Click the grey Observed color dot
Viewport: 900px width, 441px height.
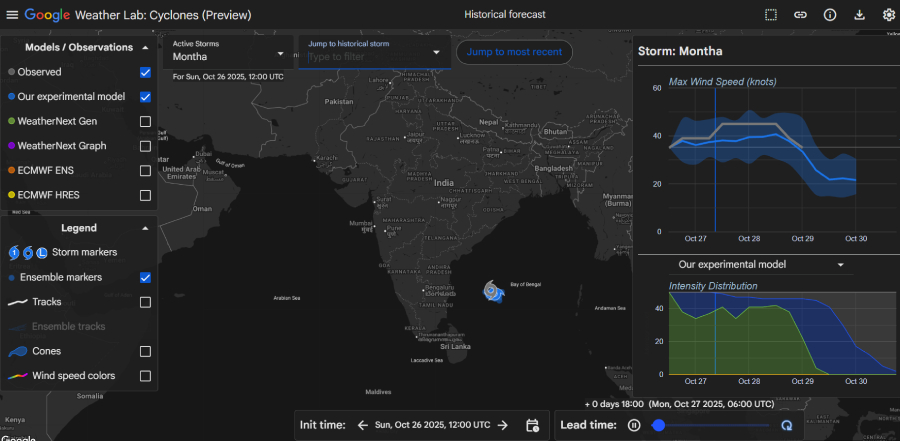[11, 72]
